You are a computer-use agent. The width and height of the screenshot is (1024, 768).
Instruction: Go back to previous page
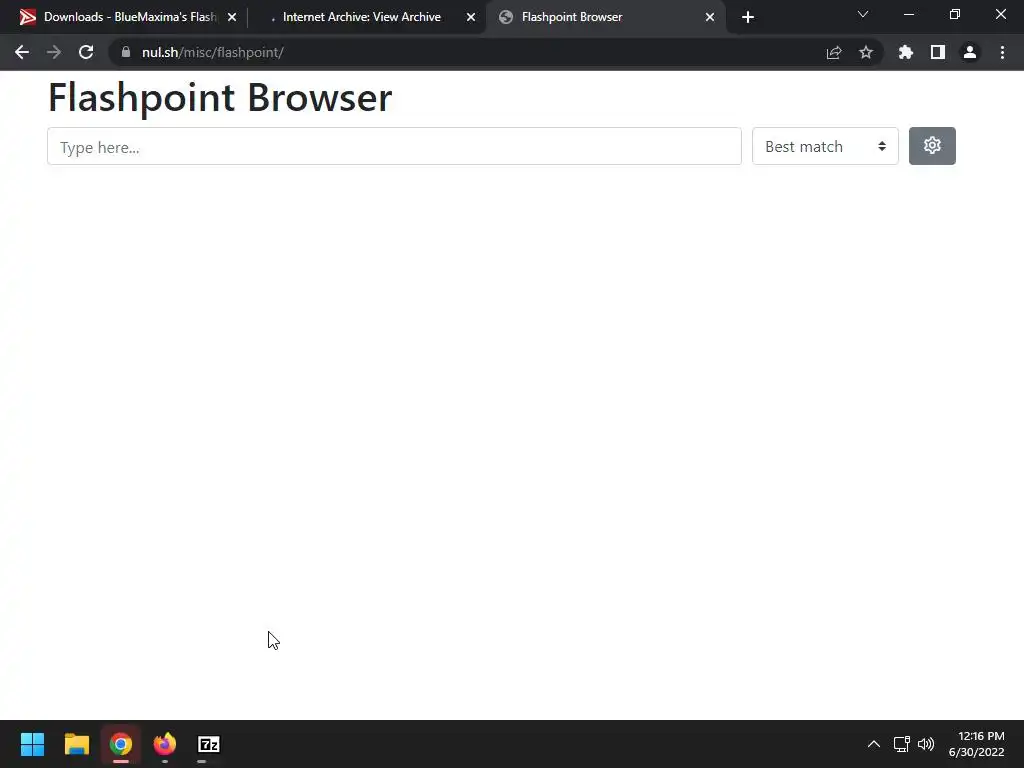pos(22,52)
